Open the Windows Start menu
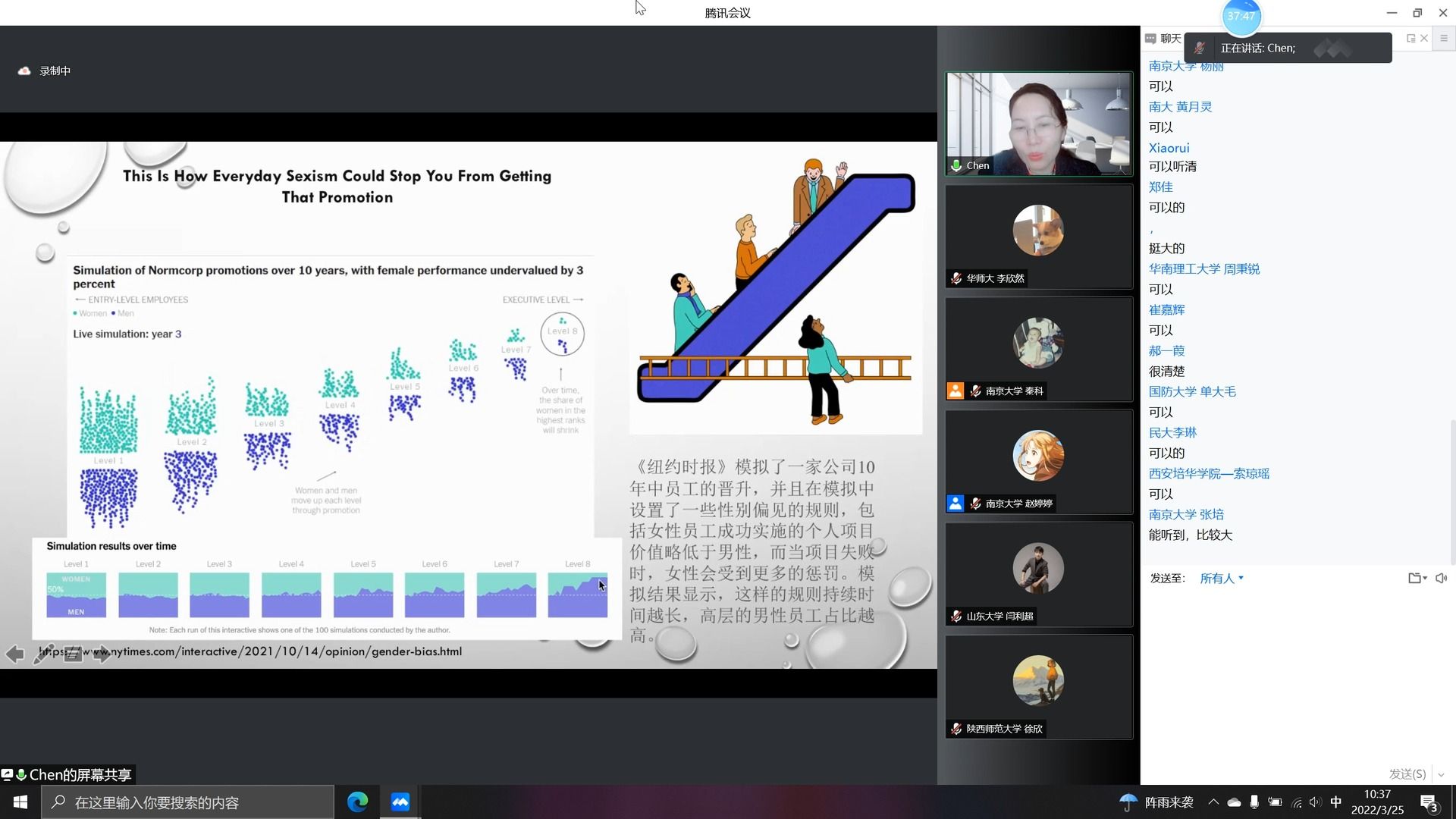This screenshot has width=1456, height=819. (x=20, y=802)
